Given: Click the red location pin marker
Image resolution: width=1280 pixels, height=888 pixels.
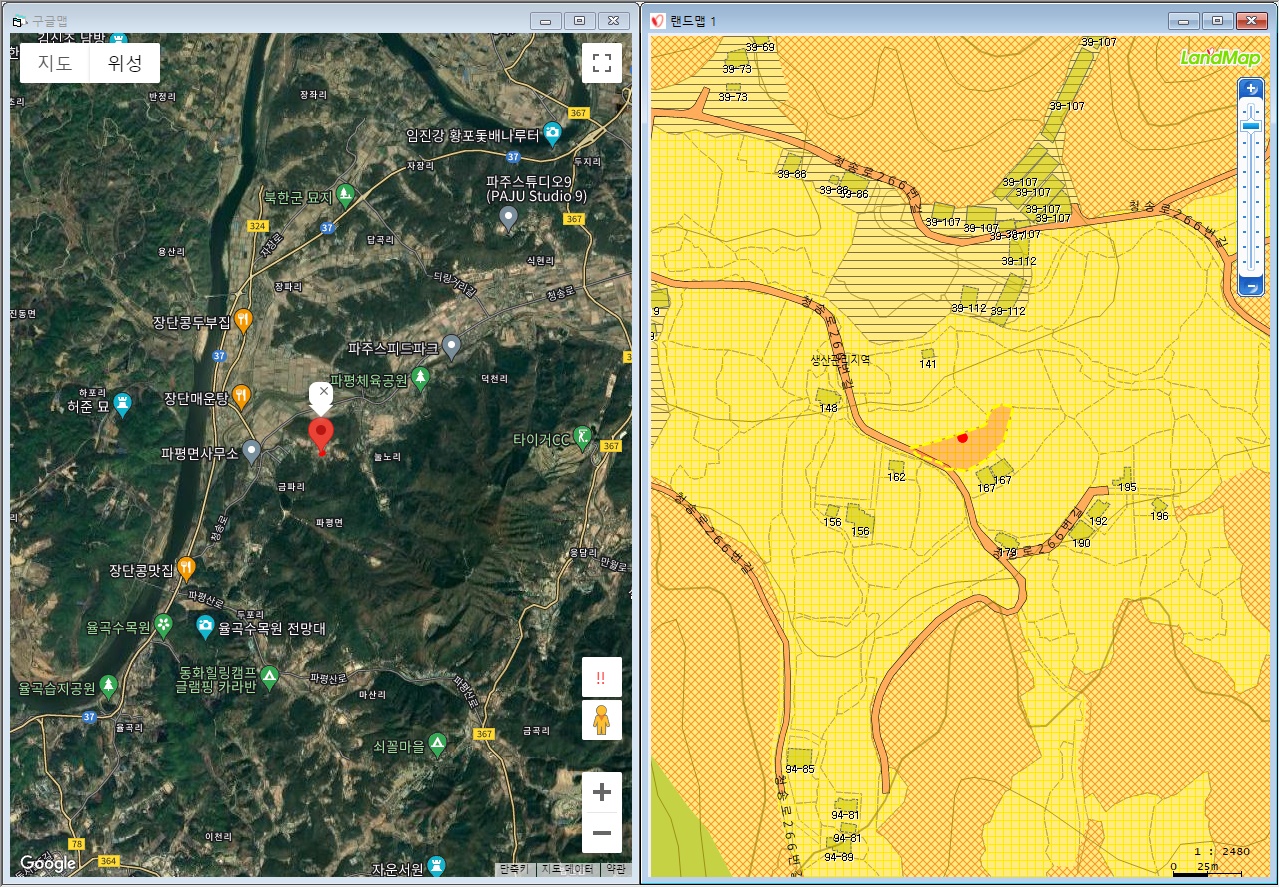Looking at the screenshot, I should [321, 437].
